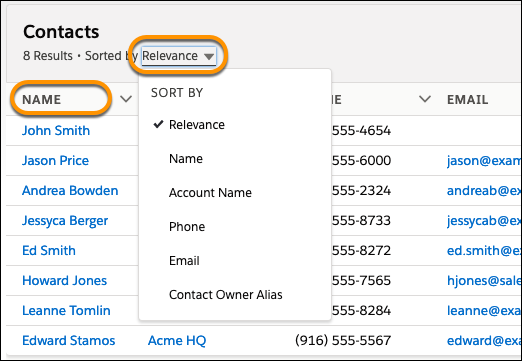Click phone number ending 555-8733
Image resolution: width=522 pixels, height=361 pixels.
click(x=361, y=220)
